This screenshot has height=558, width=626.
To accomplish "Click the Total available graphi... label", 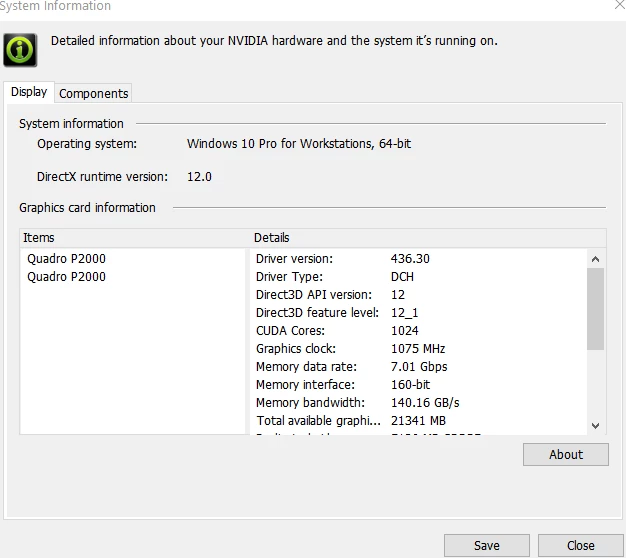I will tap(319, 420).
